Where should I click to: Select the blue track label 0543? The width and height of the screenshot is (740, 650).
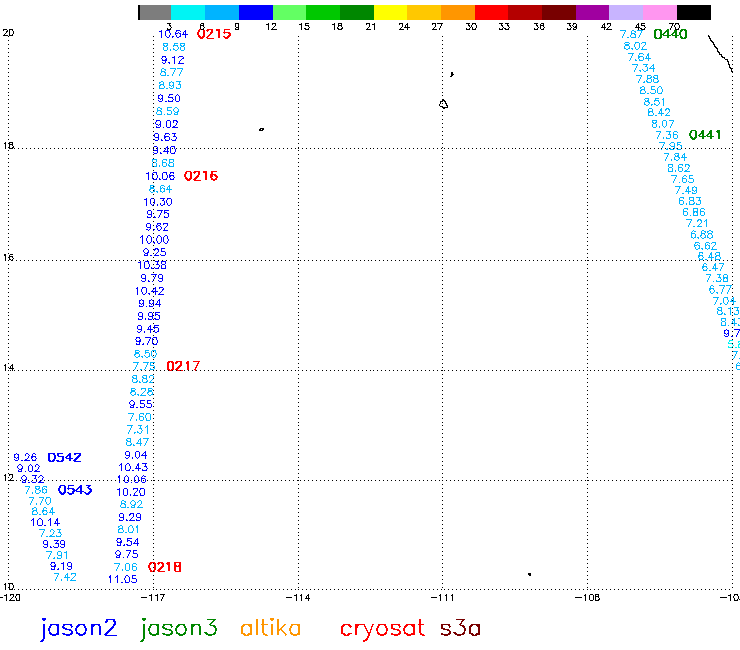coord(75,490)
